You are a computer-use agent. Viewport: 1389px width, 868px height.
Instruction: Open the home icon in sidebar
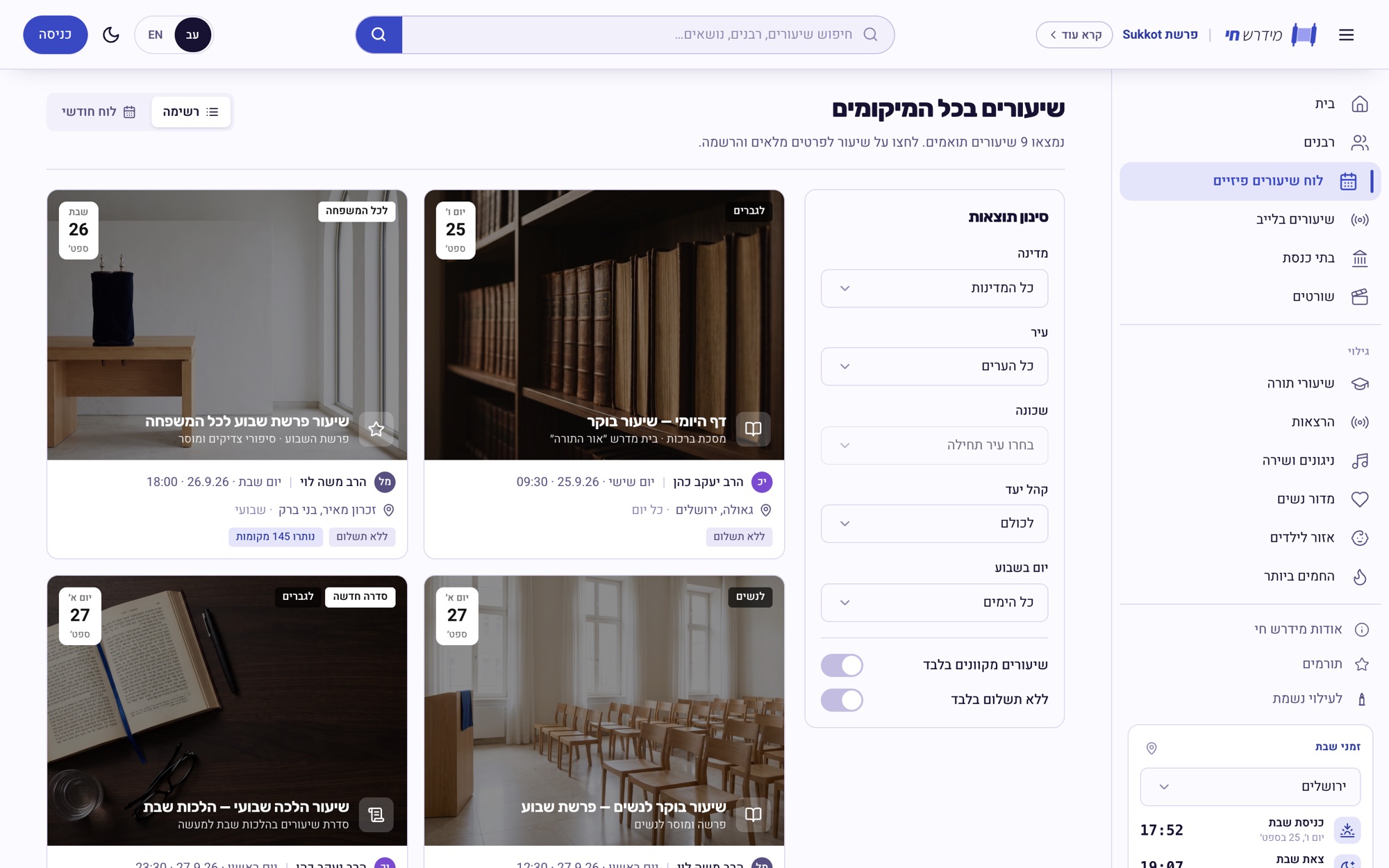click(x=1360, y=104)
